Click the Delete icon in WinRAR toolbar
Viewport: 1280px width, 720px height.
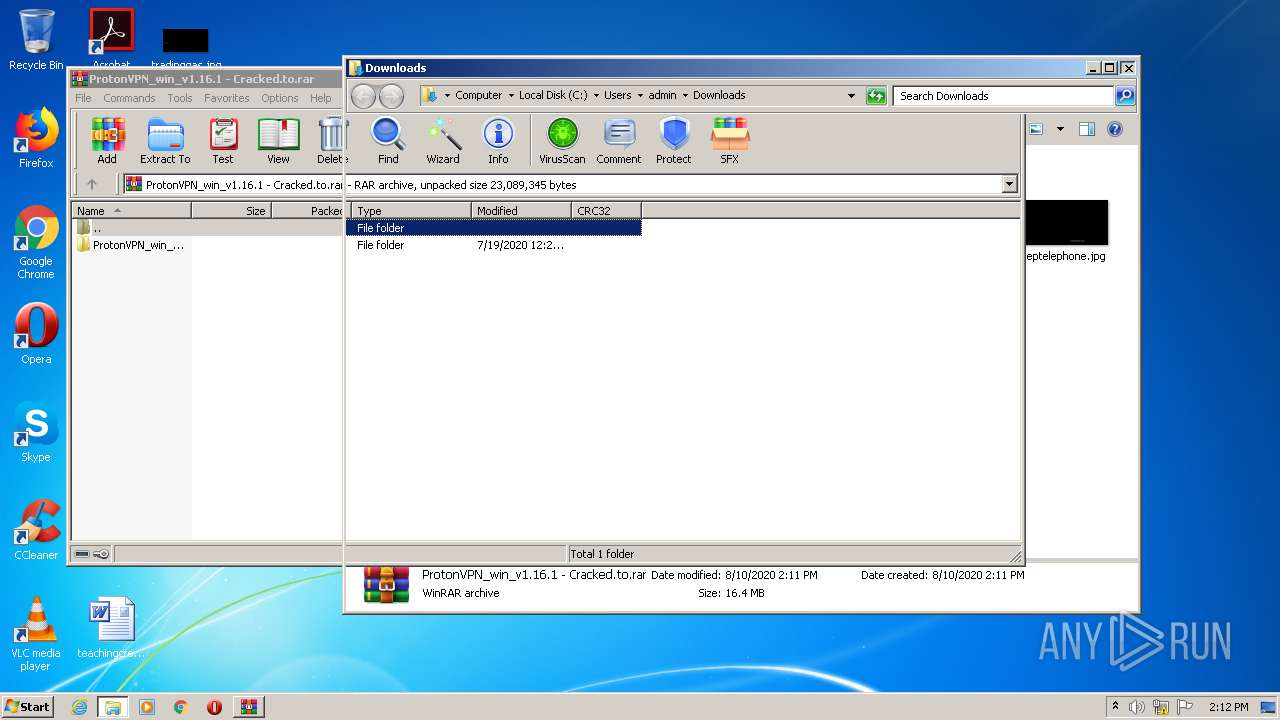point(332,140)
